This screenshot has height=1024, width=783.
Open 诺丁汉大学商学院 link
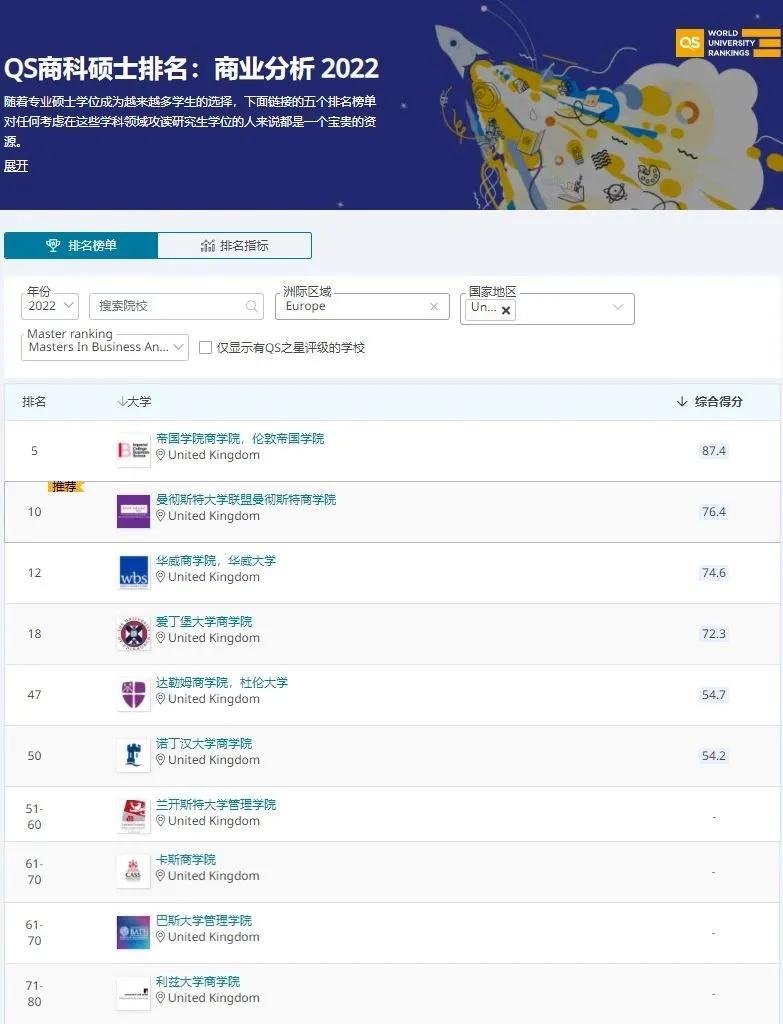tap(204, 743)
